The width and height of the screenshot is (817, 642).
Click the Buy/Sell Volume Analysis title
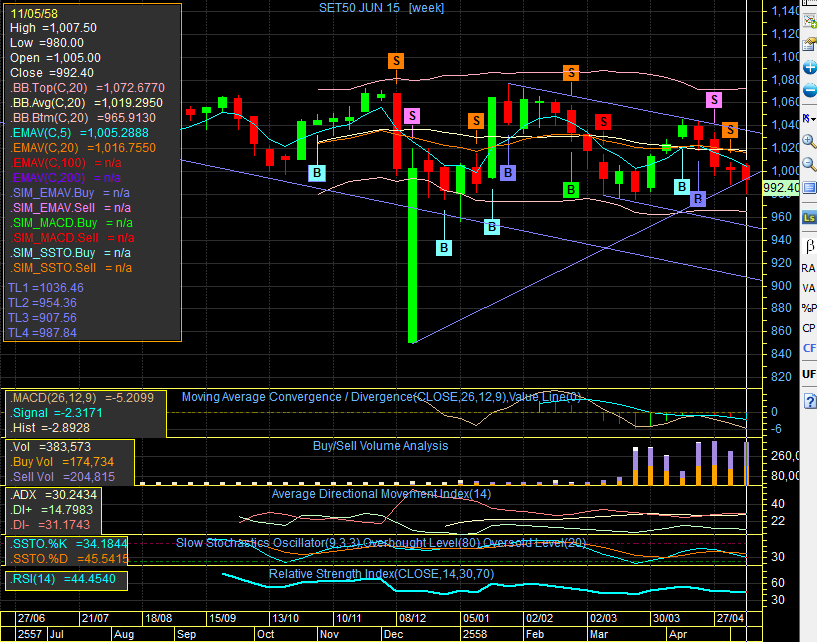[380, 446]
